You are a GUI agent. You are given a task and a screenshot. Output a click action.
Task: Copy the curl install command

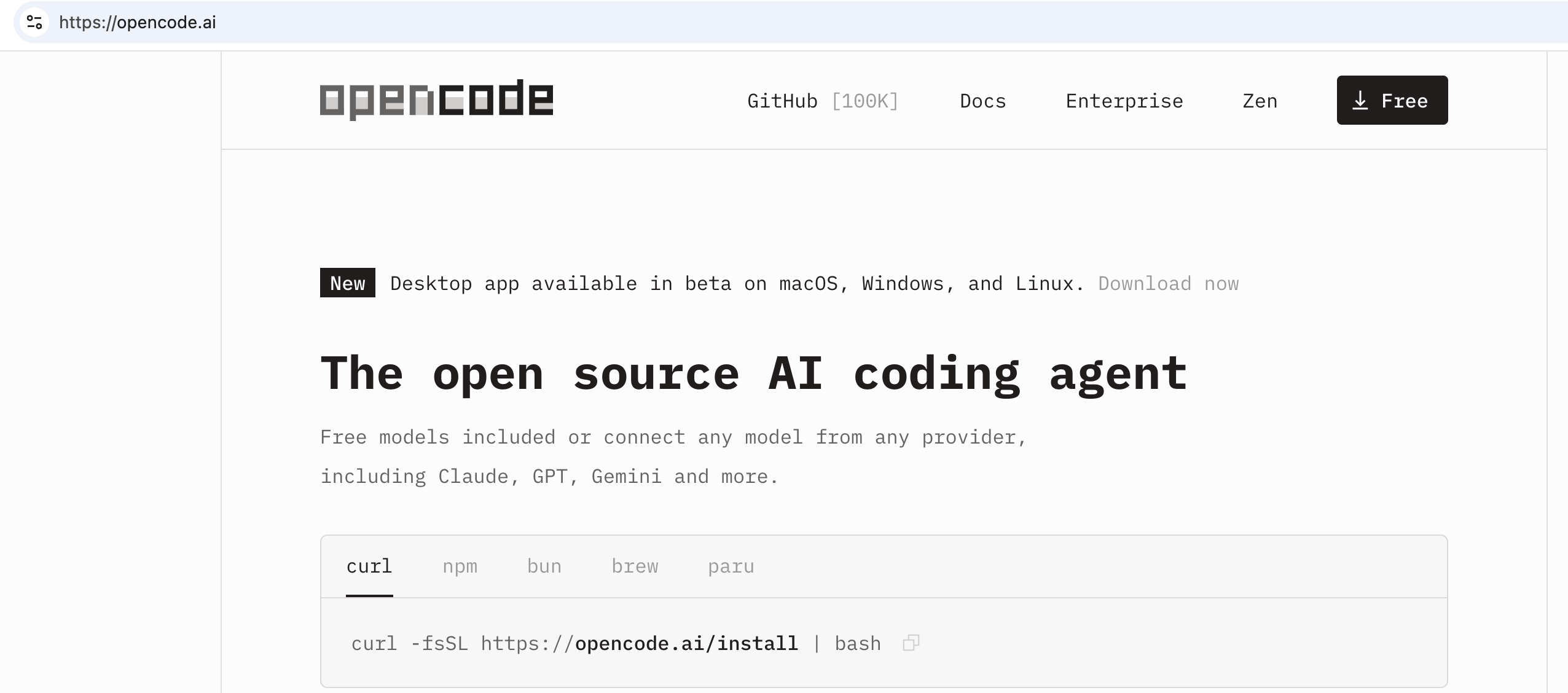[911, 643]
